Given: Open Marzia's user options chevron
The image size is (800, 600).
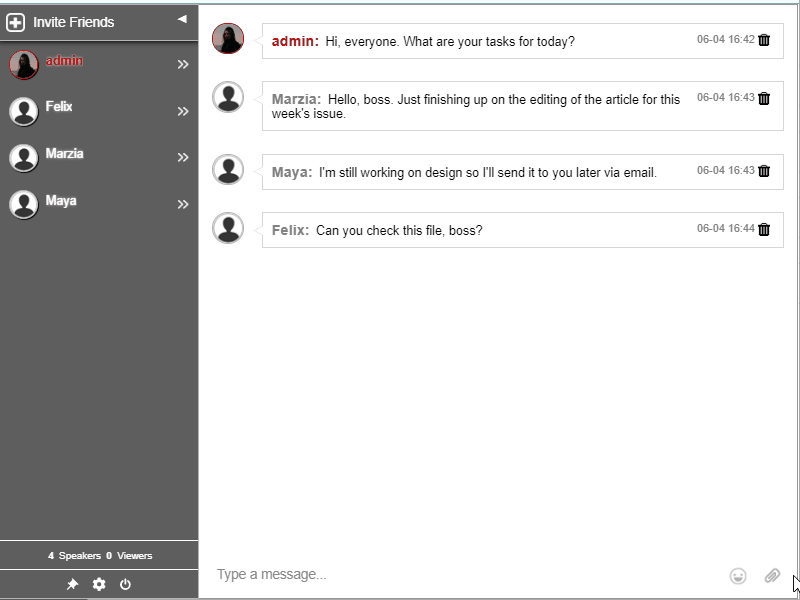Looking at the screenshot, I should coord(183,158).
